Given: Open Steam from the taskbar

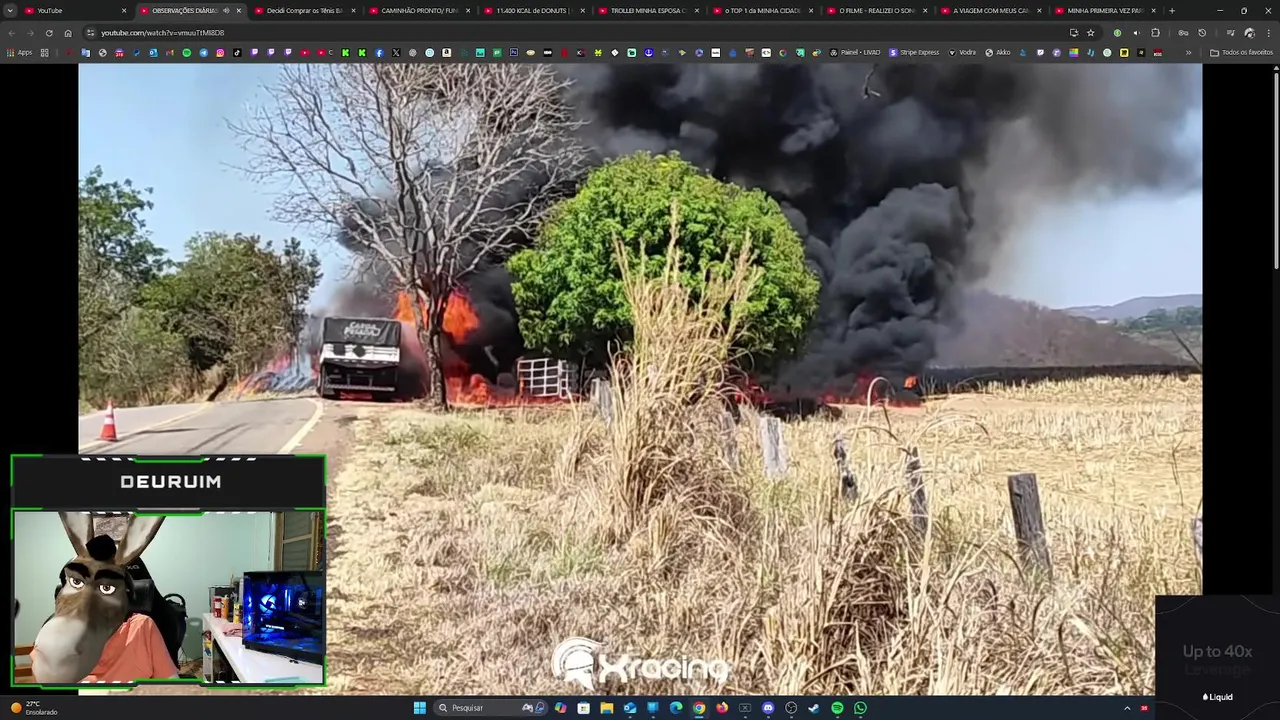Looking at the screenshot, I should (814, 708).
